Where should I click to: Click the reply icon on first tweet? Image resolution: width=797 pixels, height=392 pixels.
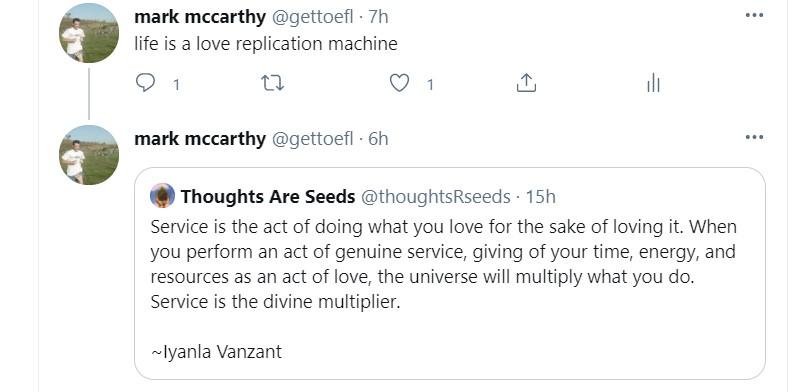(x=145, y=82)
